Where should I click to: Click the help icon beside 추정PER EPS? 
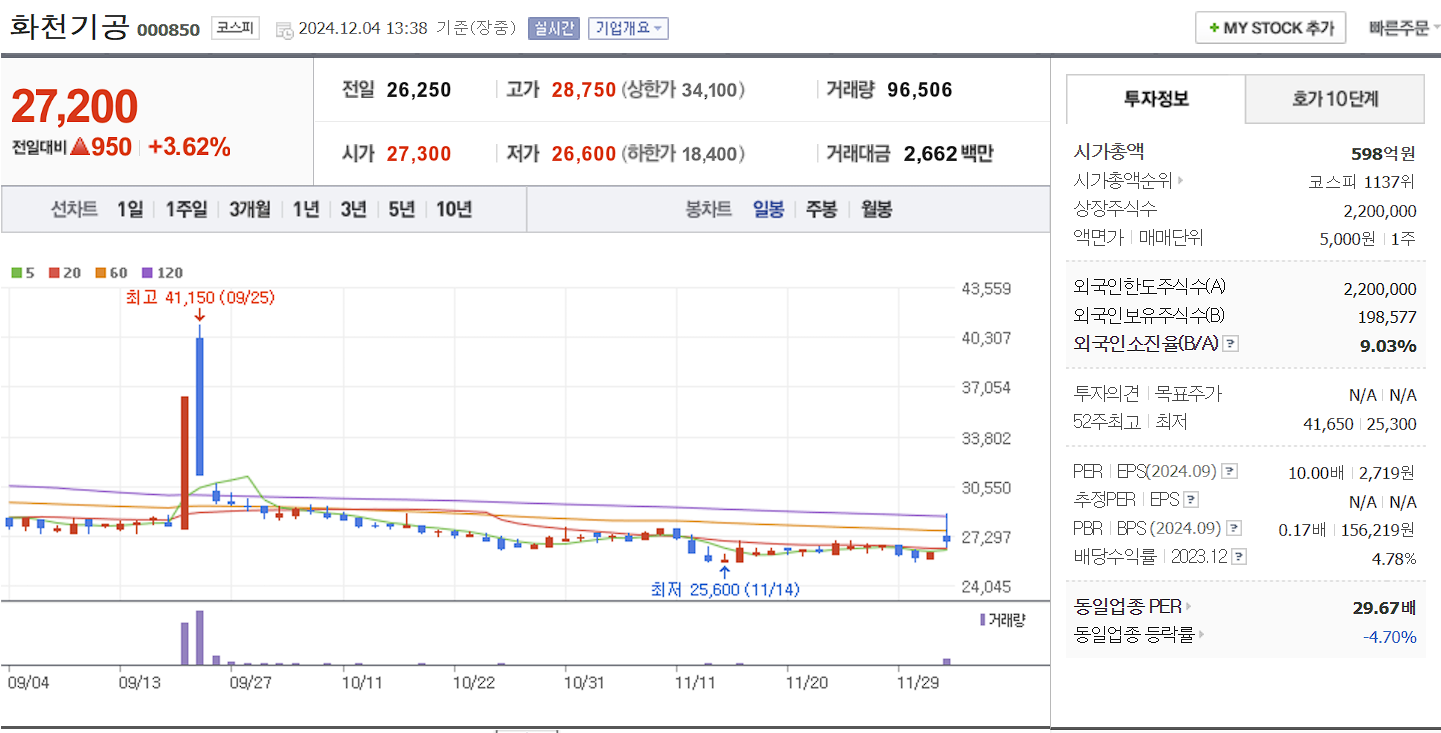pos(1191,500)
